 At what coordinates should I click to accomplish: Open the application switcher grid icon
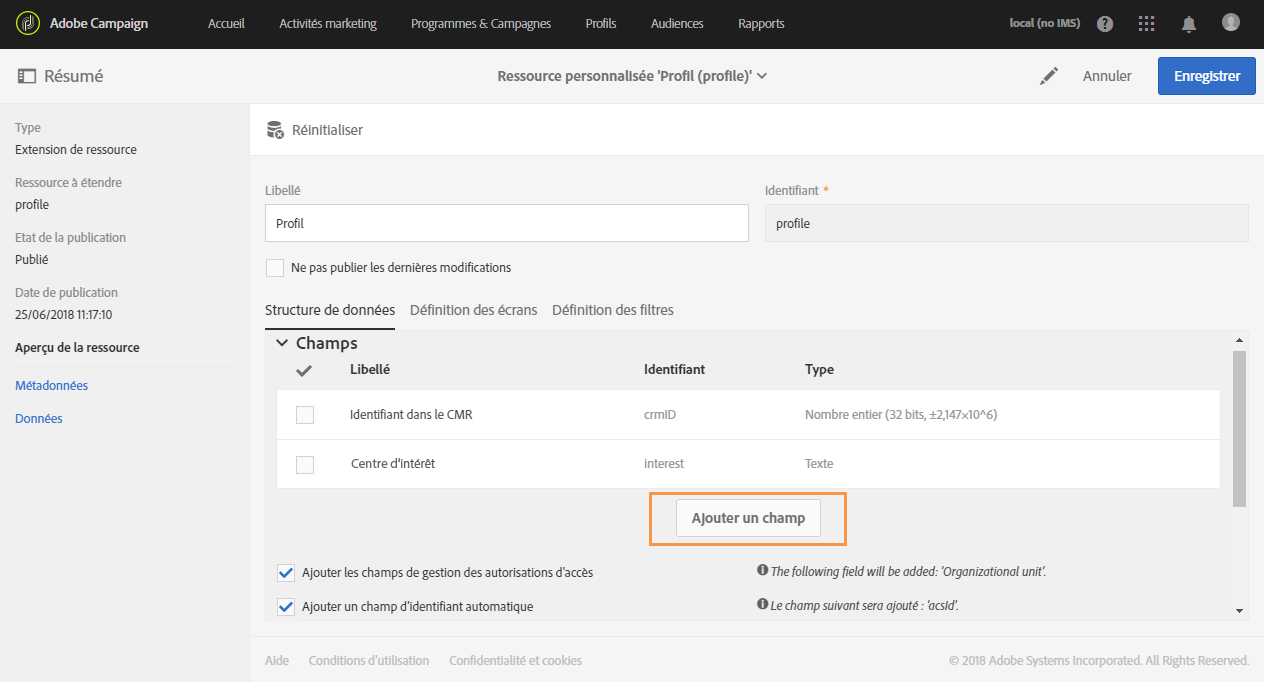pyautogui.click(x=1147, y=24)
